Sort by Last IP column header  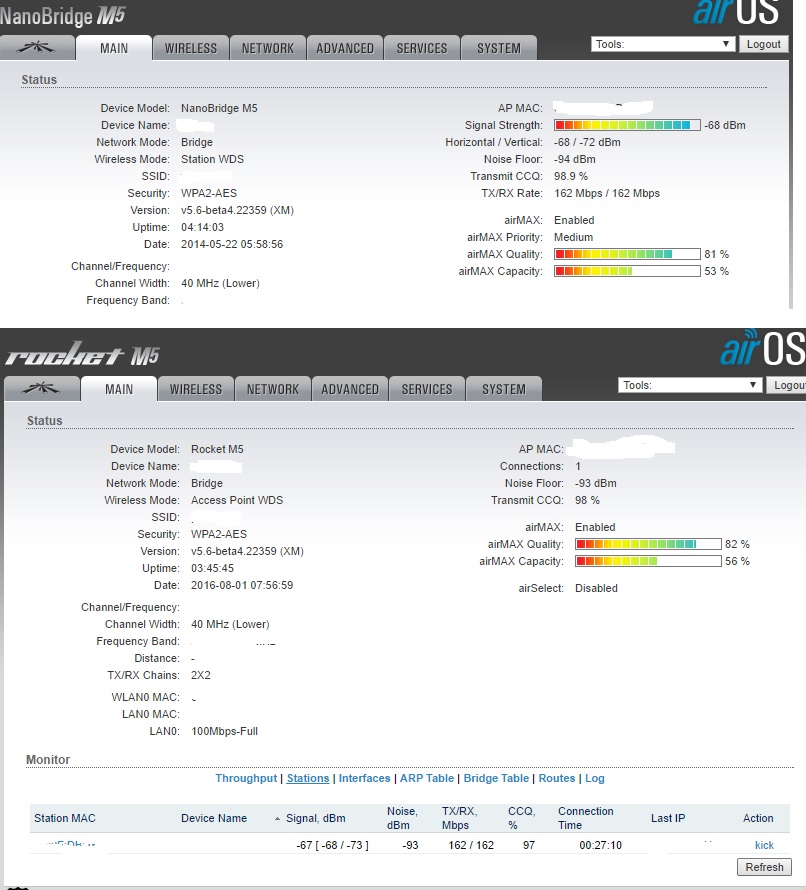668,818
